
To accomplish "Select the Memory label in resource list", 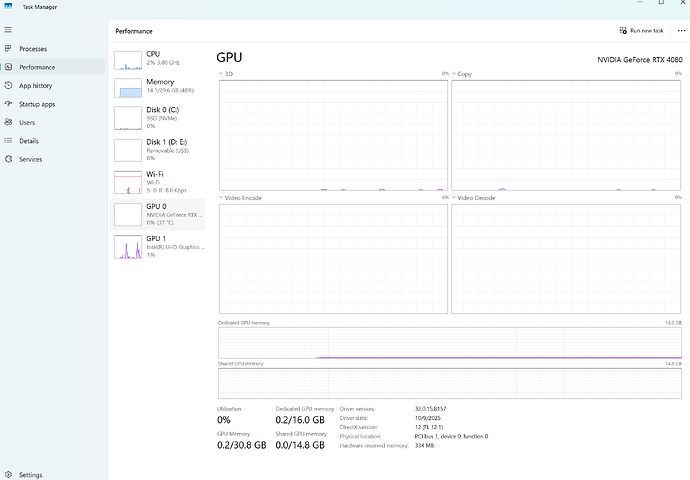I will click(x=160, y=82).
